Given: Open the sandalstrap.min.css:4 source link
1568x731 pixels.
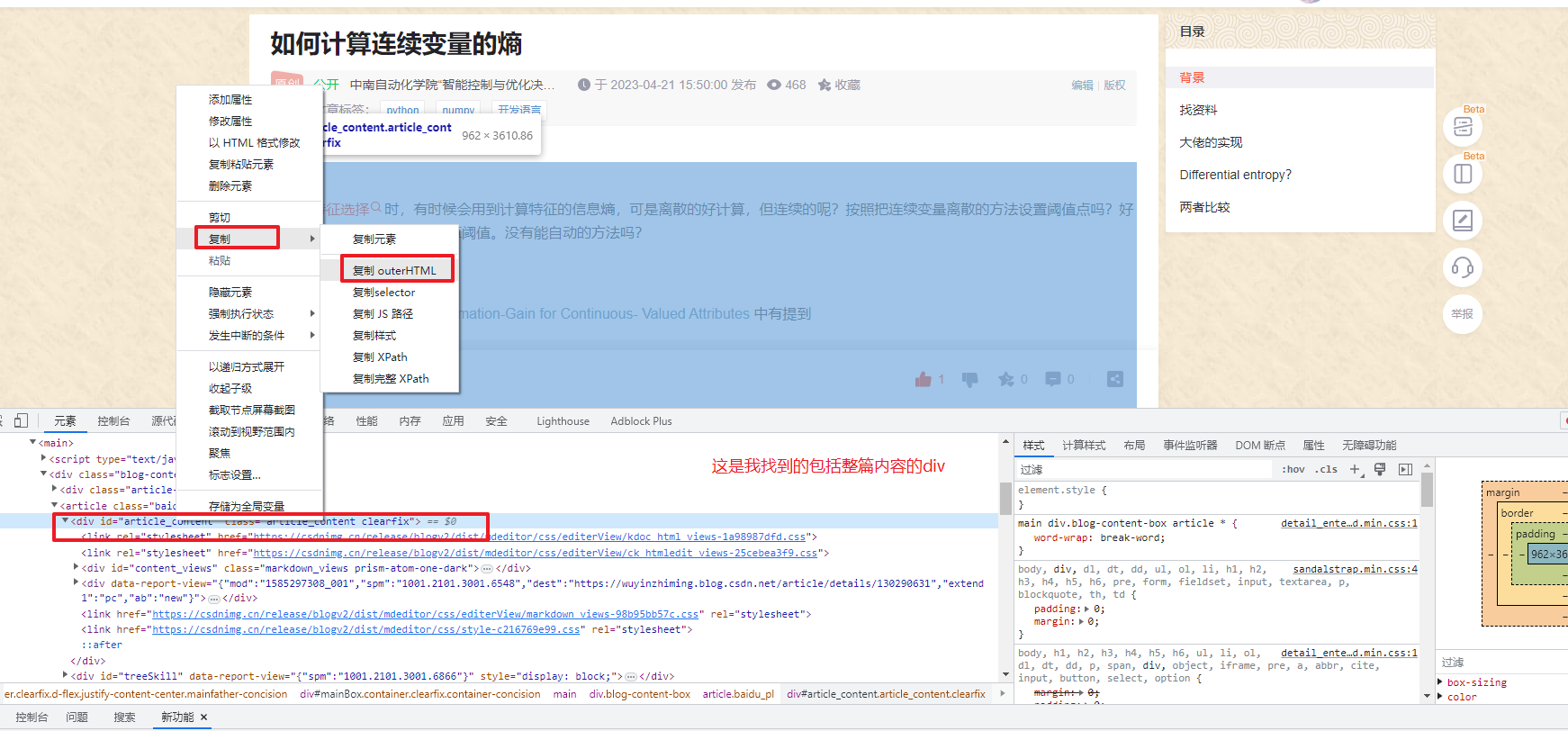Looking at the screenshot, I should pyautogui.click(x=1355, y=569).
